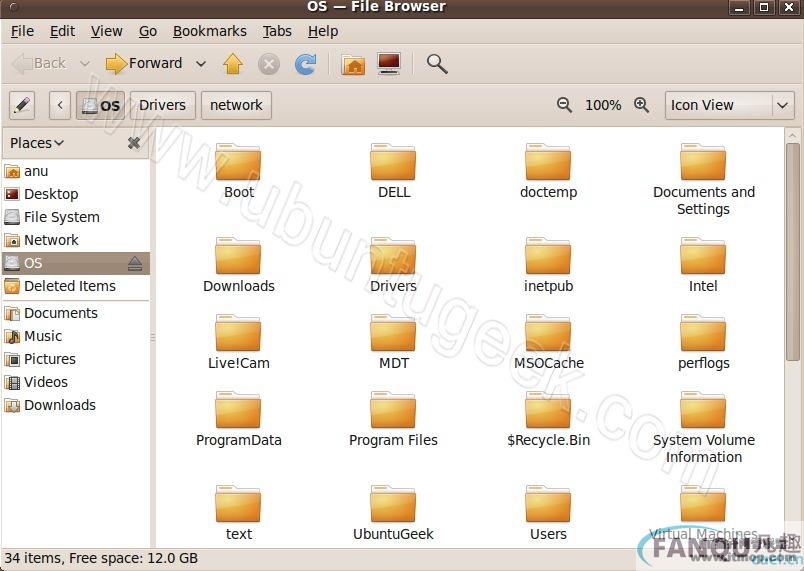The height and width of the screenshot is (571, 804).
Task: Open the Edit menu
Action: click(x=62, y=32)
